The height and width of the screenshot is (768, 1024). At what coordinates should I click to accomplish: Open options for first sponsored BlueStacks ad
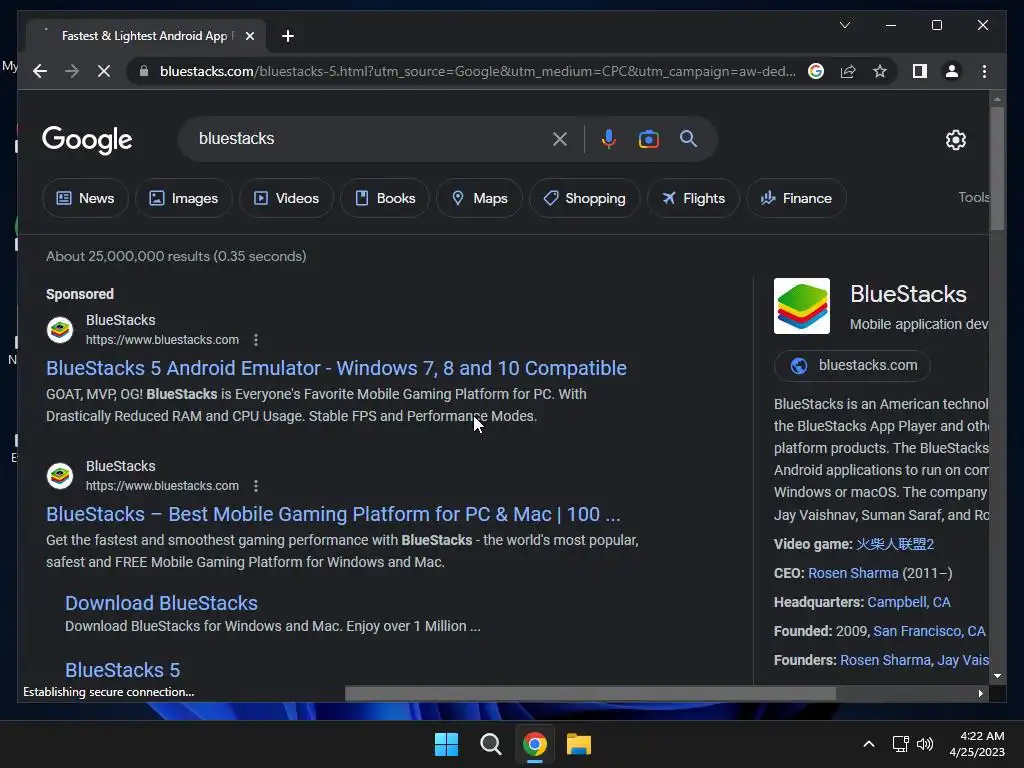click(x=256, y=340)
